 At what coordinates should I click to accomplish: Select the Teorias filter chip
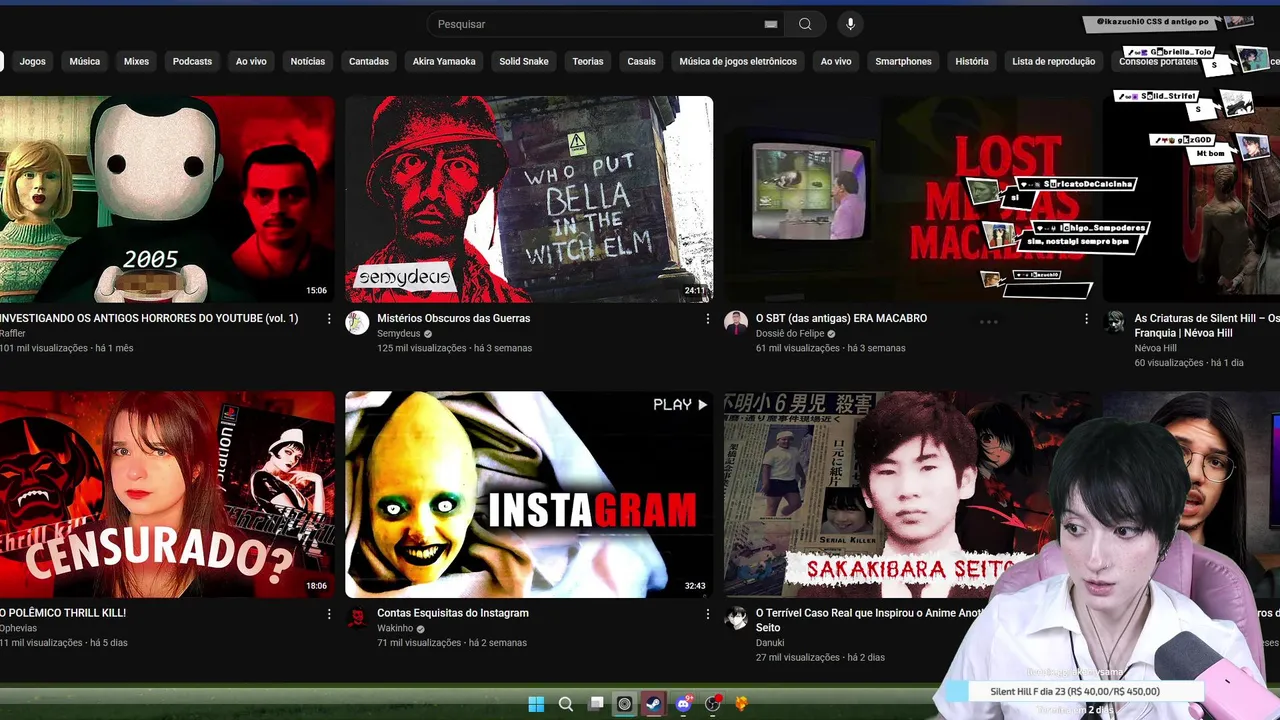(x=588, y=61)
